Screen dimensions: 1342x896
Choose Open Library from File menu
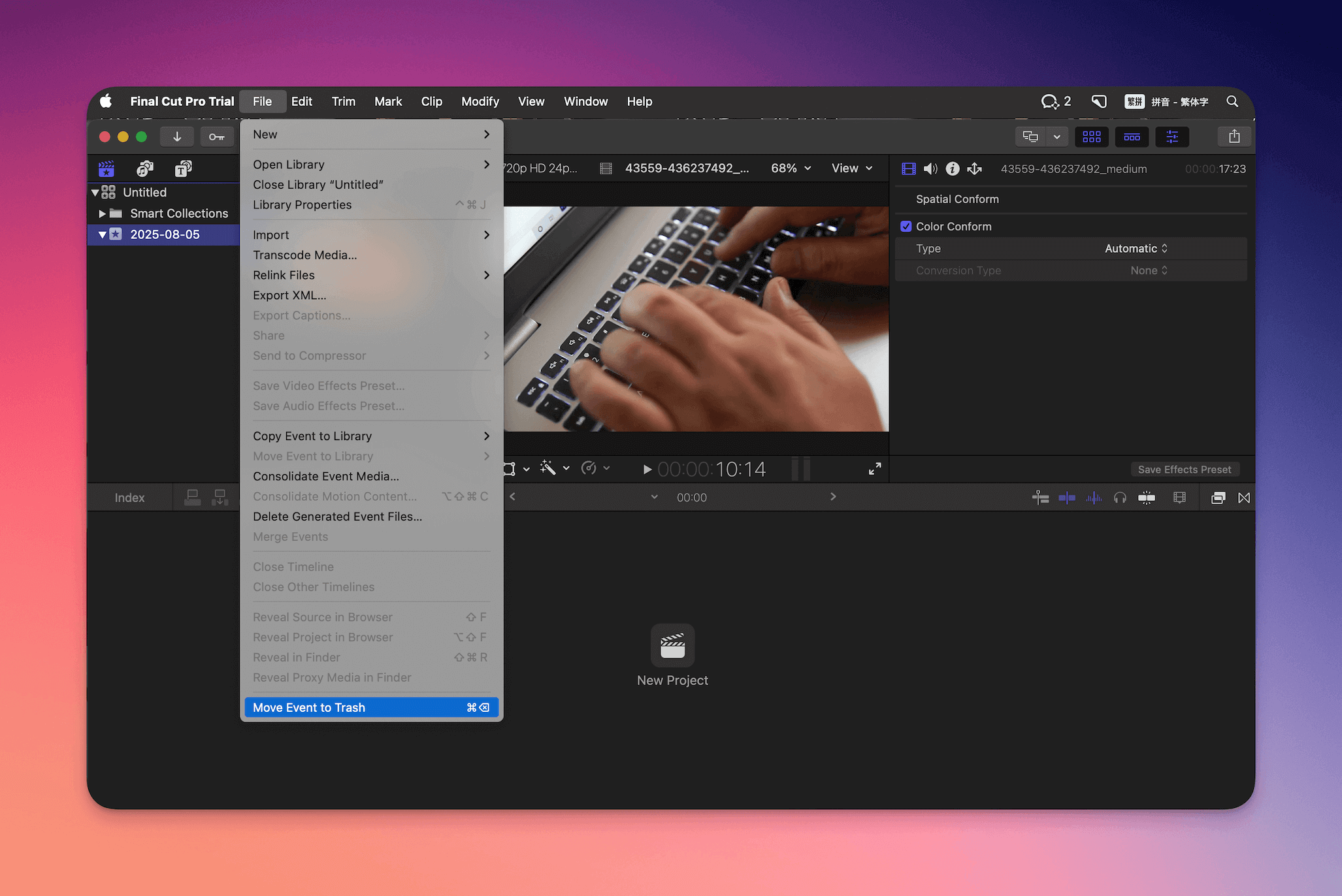click(x=370, y=165)
